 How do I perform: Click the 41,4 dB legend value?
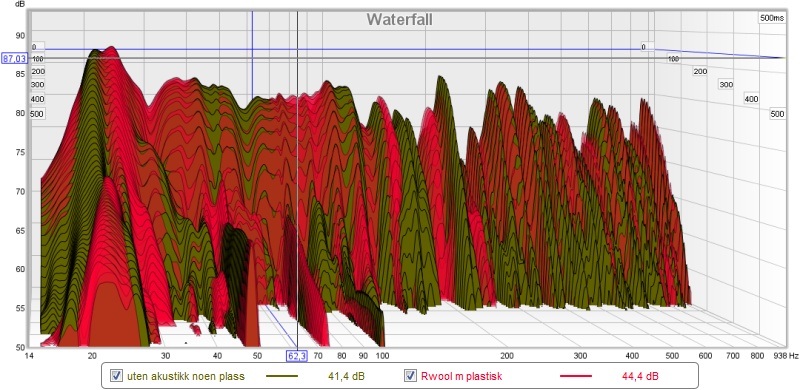(345, 377)
